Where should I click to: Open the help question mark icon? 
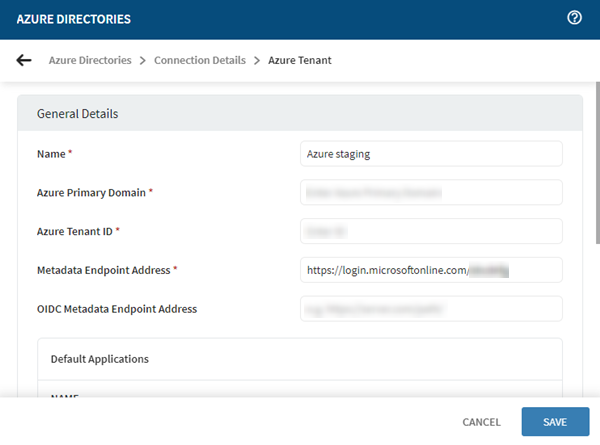click(x=574, y=18)
